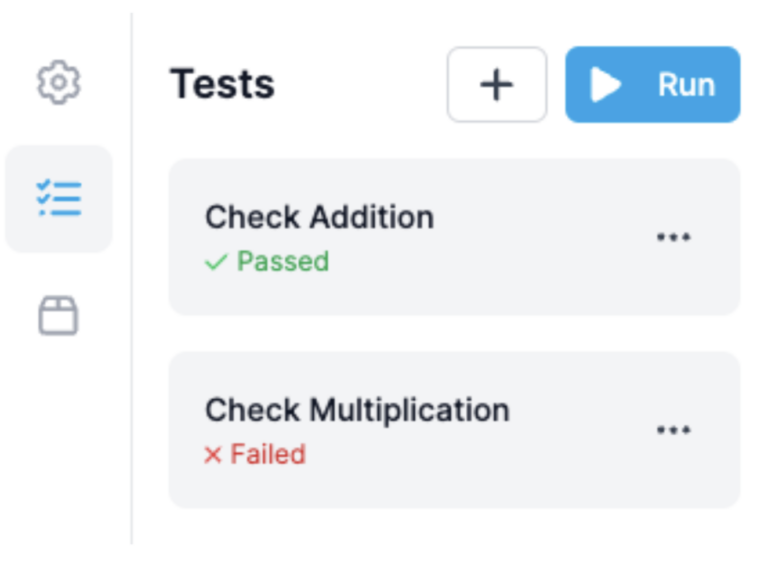The image size is (768, 571).
Task: Select the Tests checklist icon in sidebar
Action: tap(58, 199)
